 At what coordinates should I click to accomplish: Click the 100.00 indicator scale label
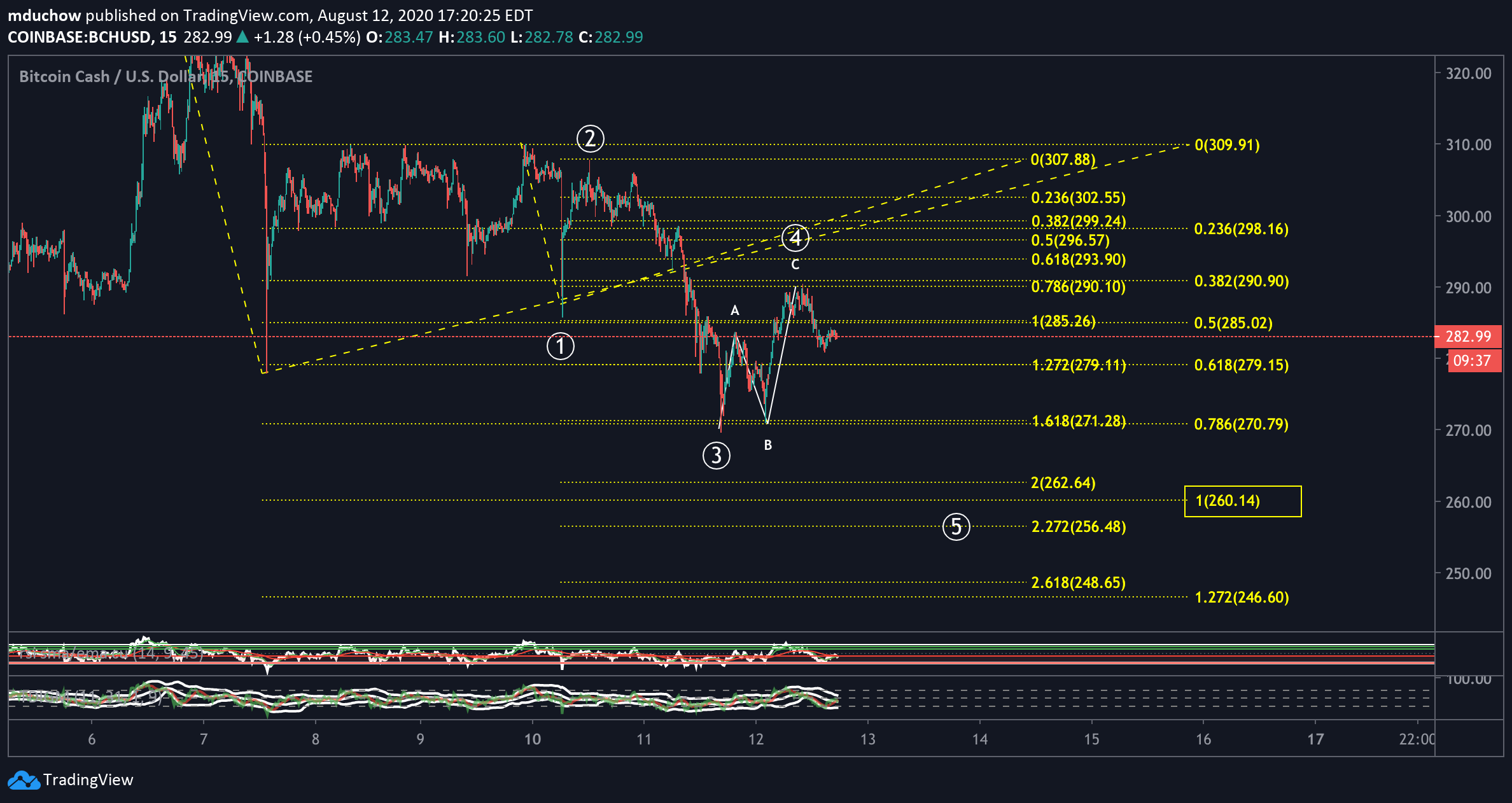tap(1469, 680)
